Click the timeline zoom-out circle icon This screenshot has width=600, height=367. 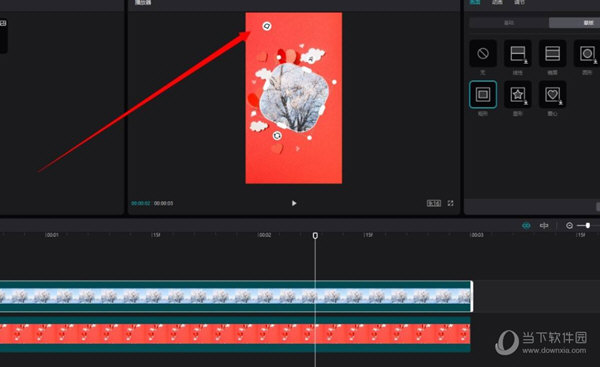(569, 226)
